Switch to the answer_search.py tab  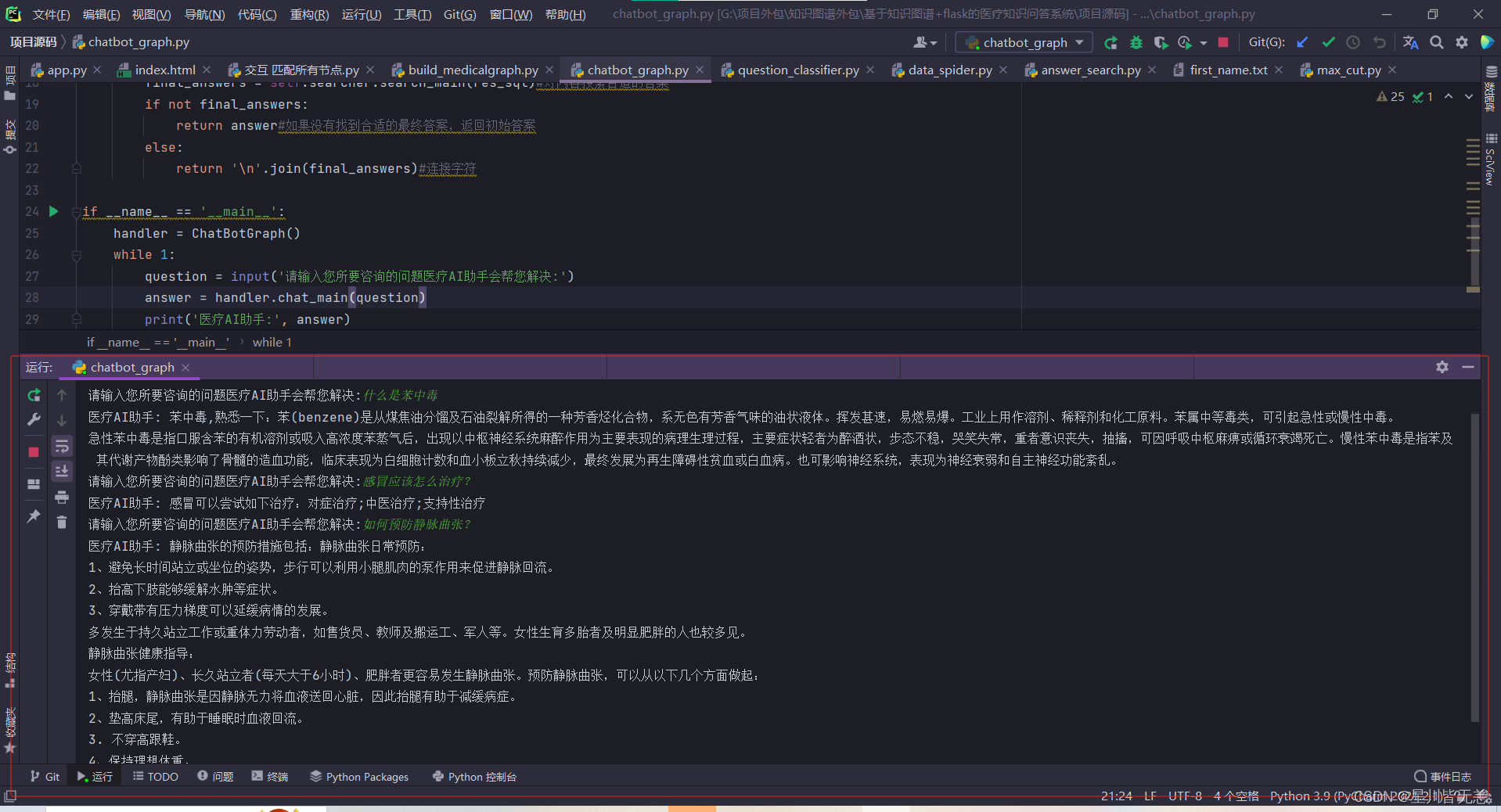(x=1090, y=70)
